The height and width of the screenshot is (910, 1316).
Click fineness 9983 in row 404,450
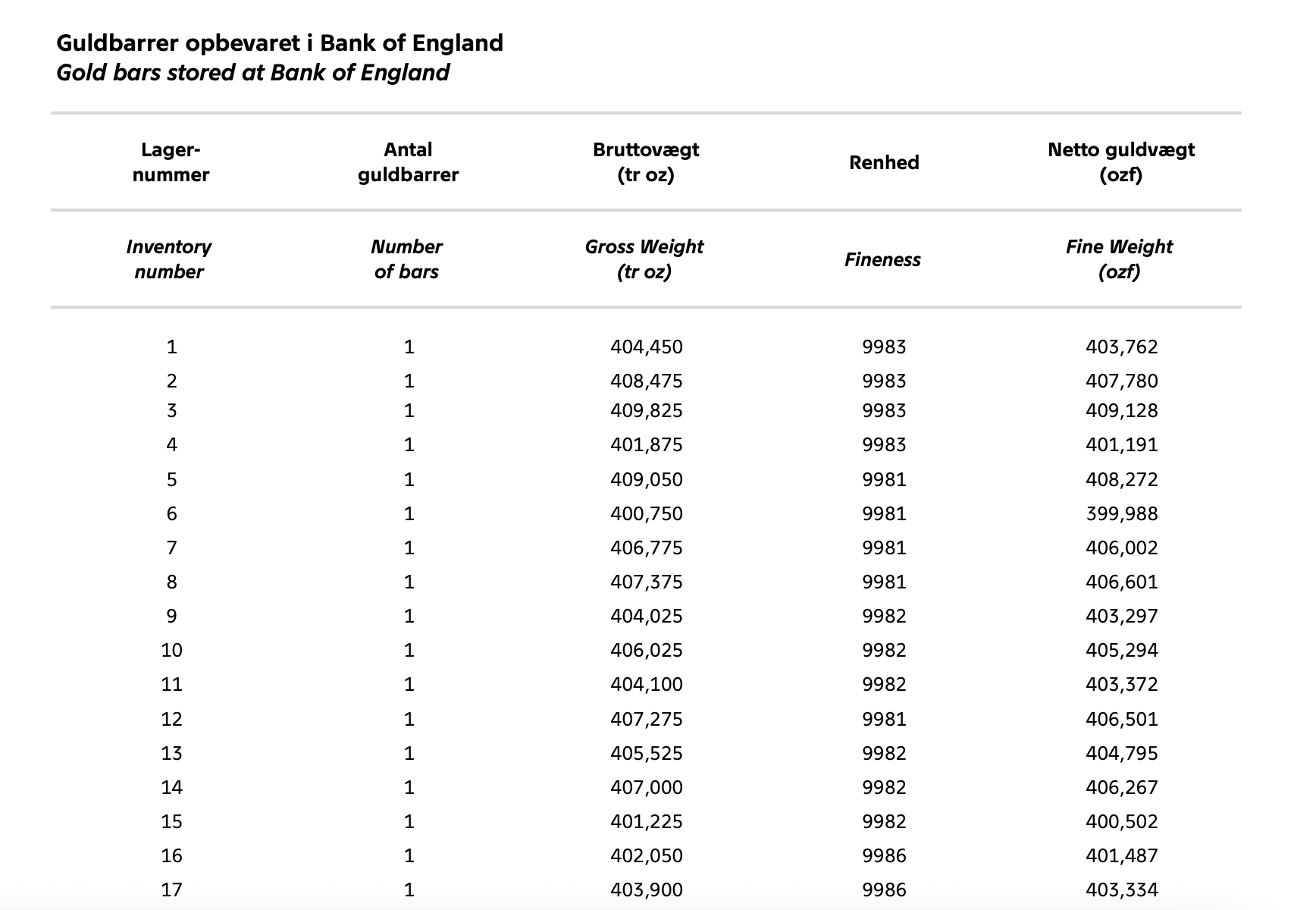(x=884, y=347)
